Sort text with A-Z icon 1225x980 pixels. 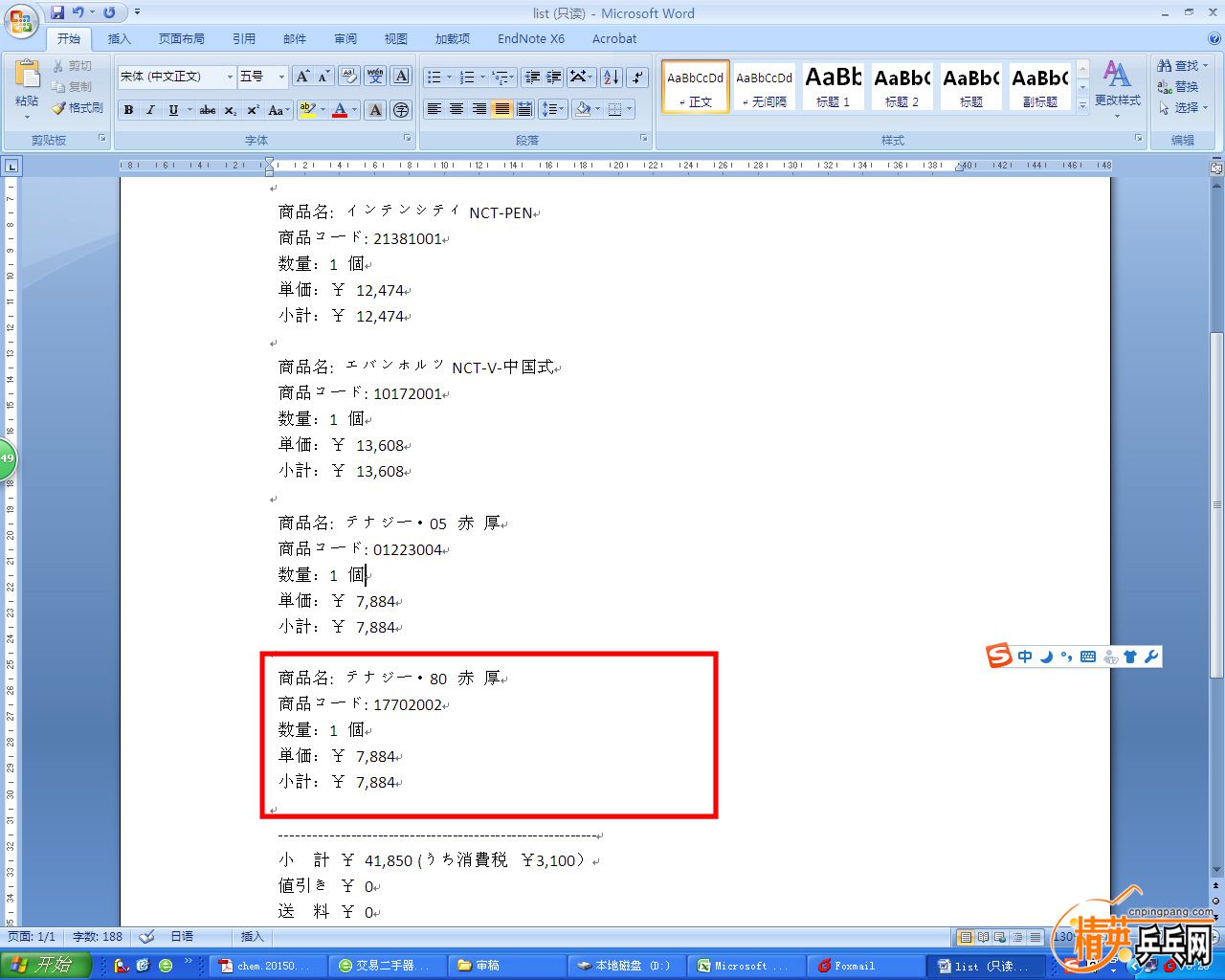612,77
